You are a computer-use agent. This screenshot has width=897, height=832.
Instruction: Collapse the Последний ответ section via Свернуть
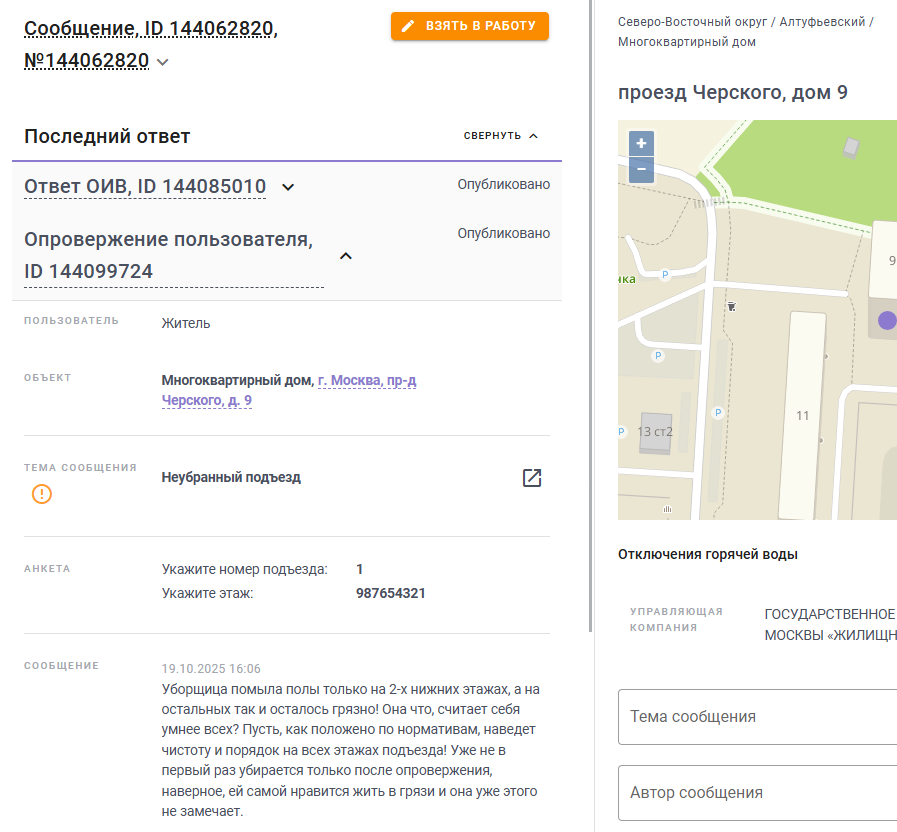pos(501,136)
